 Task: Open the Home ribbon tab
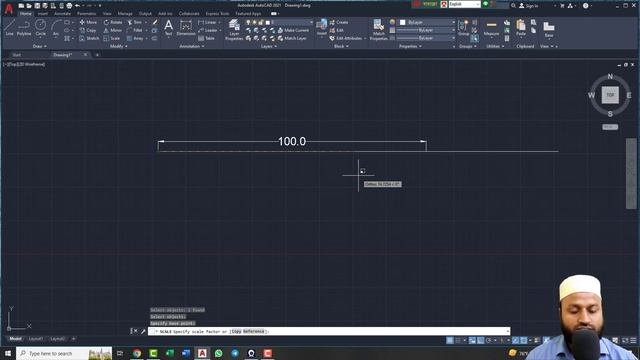(25, 13)
